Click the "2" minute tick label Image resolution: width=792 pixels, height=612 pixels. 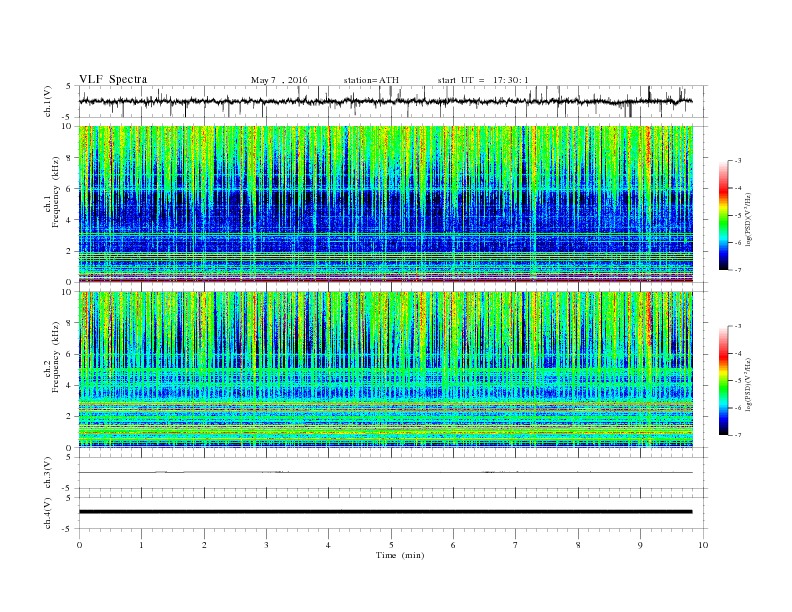(204, 545)
